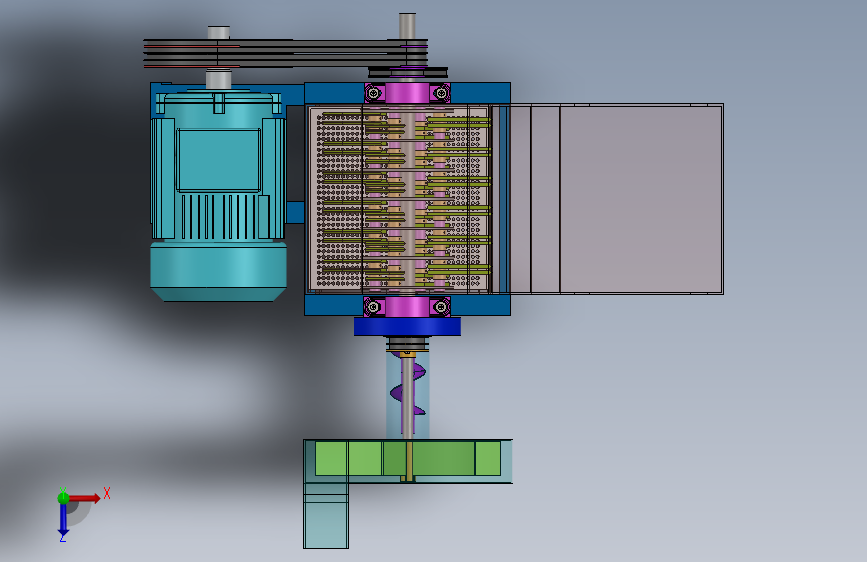The height and width of the screenshot is (562, 867).
Task: Click the red X axis of the triad
Action: 85,498
